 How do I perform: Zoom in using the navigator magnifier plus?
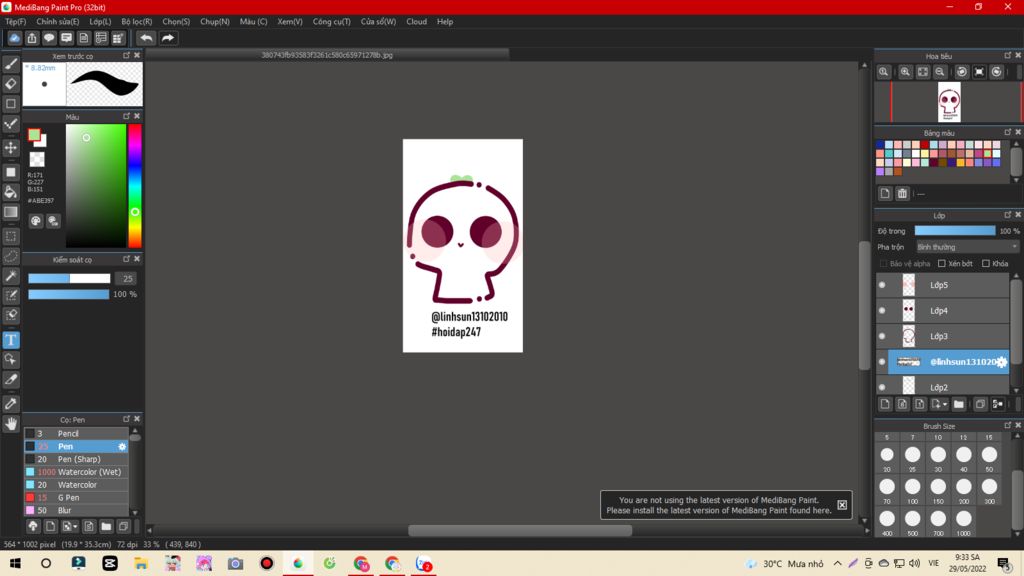coord(905,72)
